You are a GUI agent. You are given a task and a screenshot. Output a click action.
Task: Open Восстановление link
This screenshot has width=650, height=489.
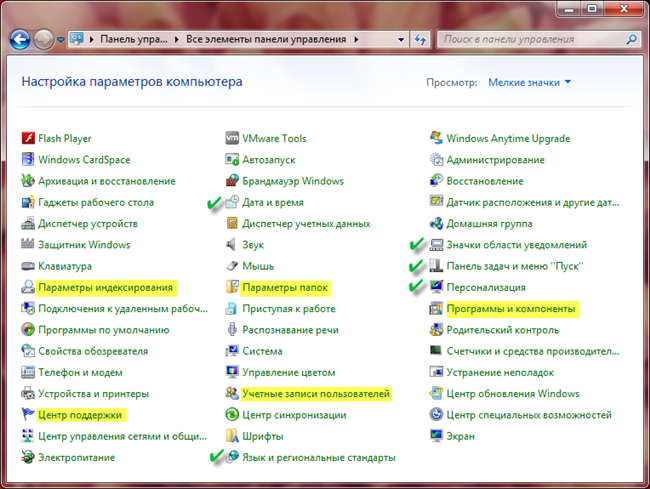(x=485, y=181)
